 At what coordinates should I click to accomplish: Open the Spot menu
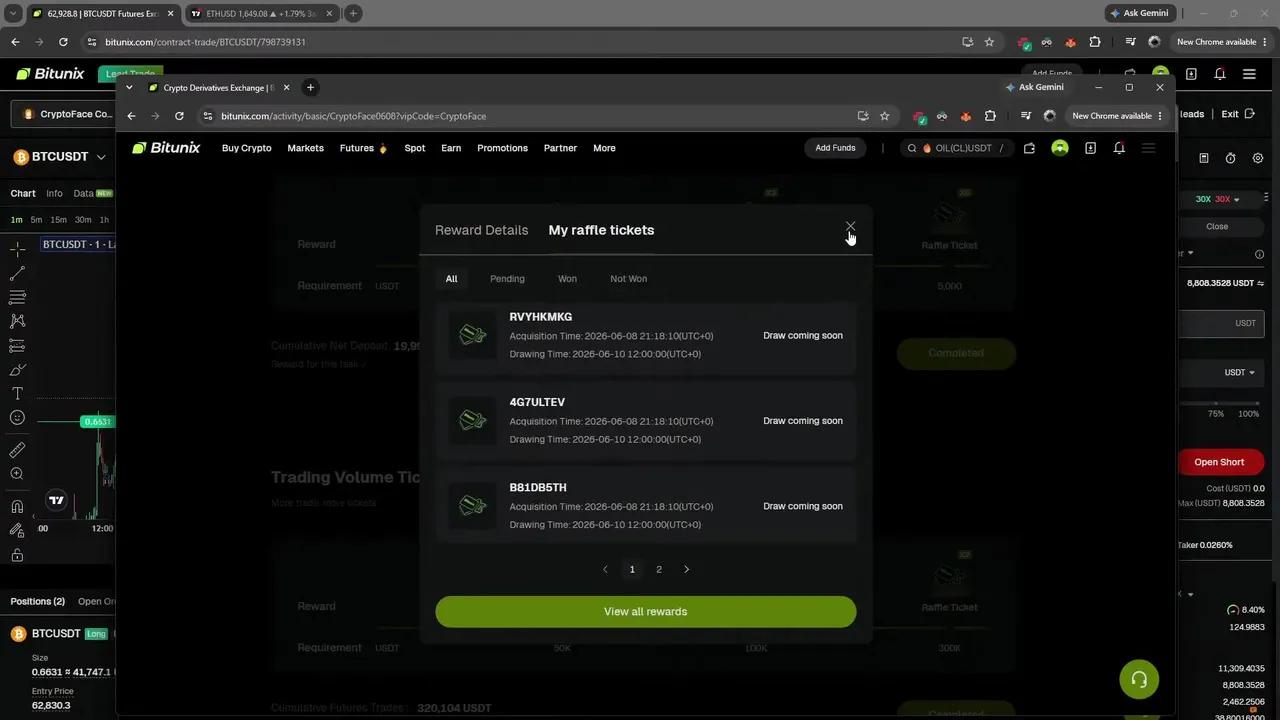pyautogui.click(x=415, y=148)
